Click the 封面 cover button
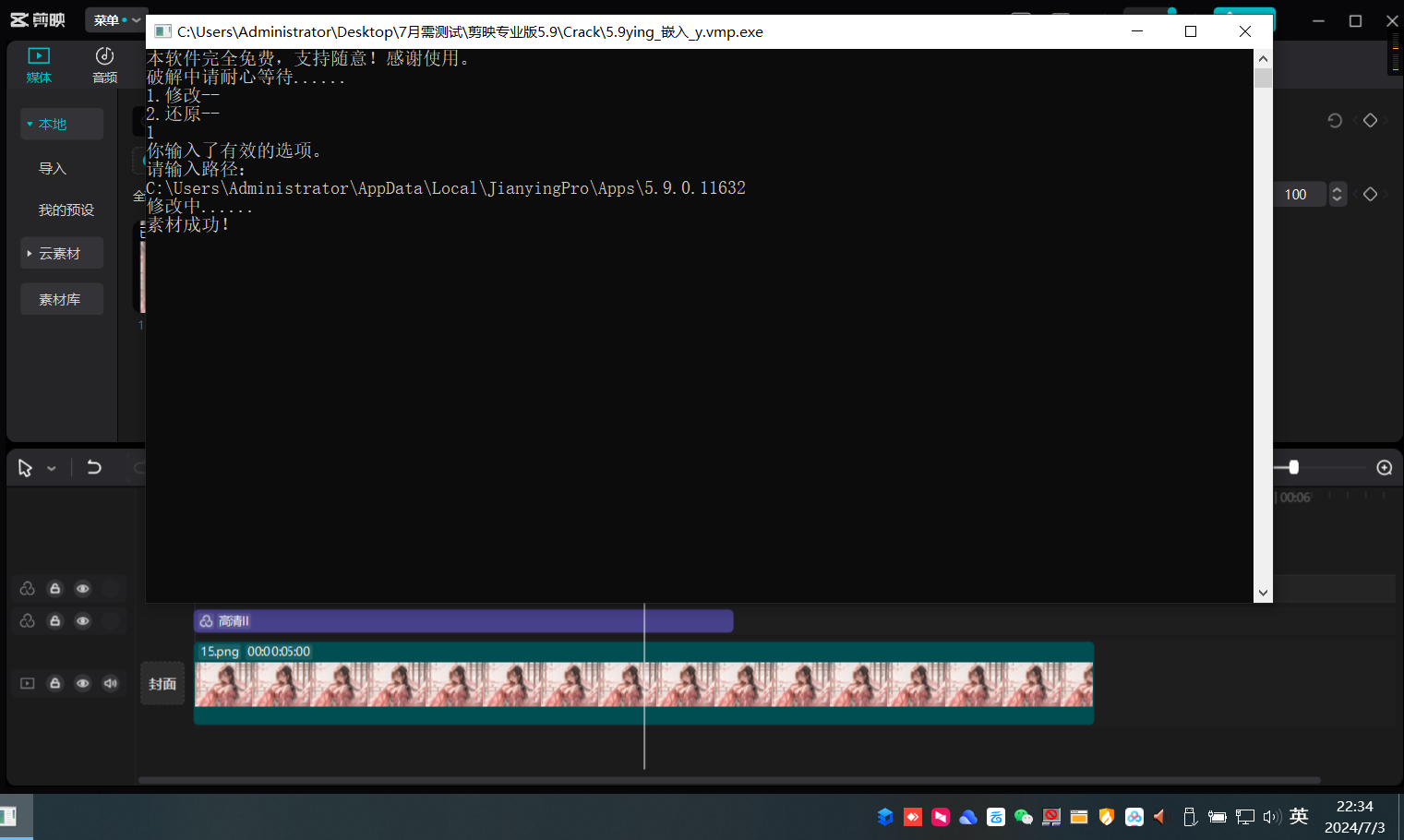 (x=162, y=684)
